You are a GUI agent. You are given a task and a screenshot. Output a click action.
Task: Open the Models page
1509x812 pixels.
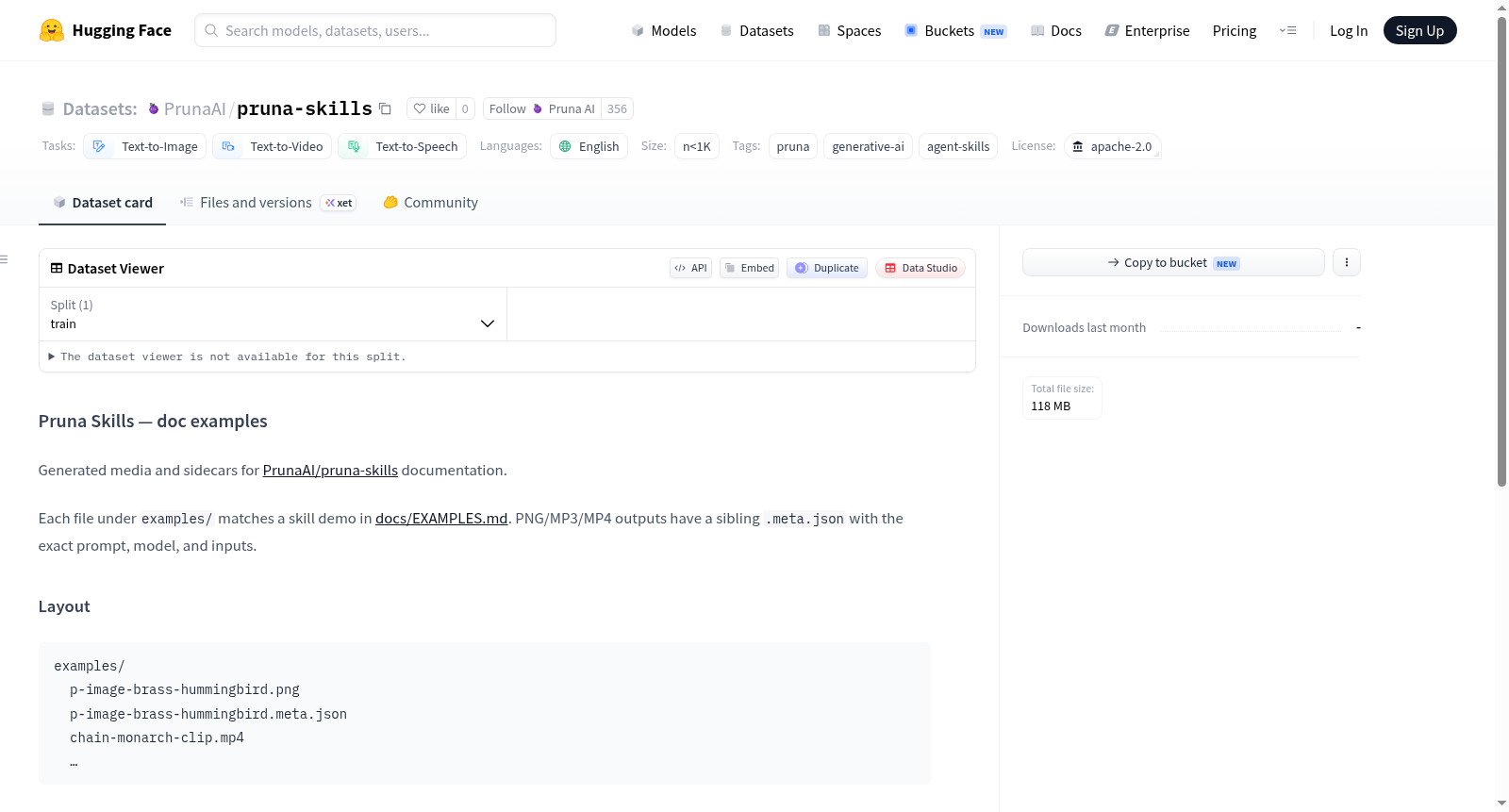(664, 30)
